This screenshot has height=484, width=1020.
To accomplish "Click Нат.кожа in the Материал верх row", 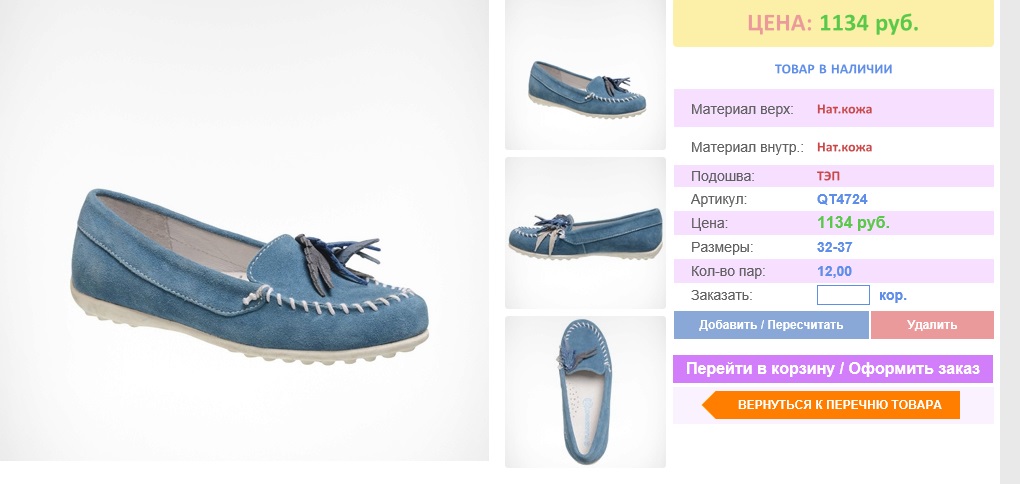I will (x=844, y=109).
